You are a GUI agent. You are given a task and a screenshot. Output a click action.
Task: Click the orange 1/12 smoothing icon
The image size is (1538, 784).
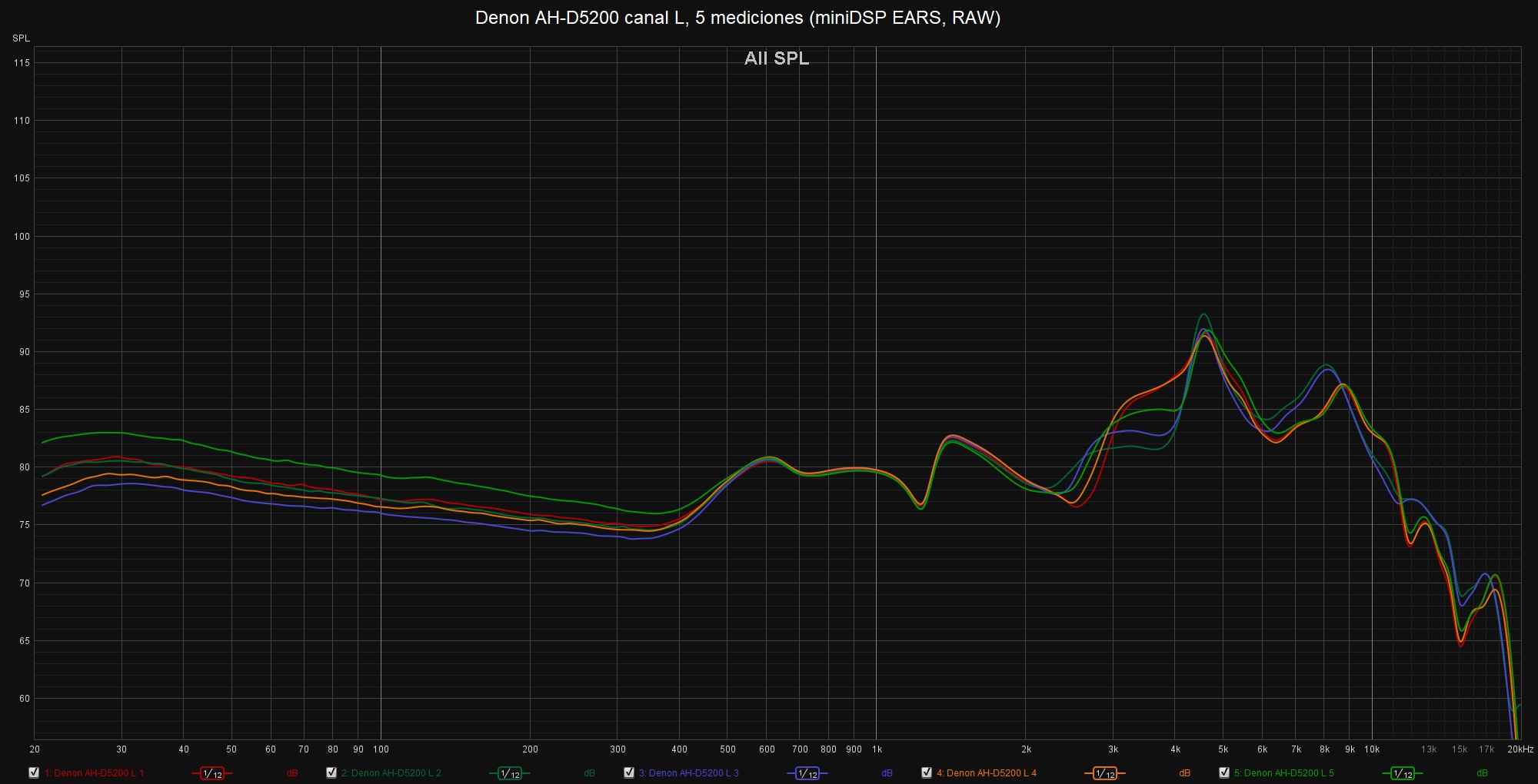pyautogui.click(x=1105, y=773)
